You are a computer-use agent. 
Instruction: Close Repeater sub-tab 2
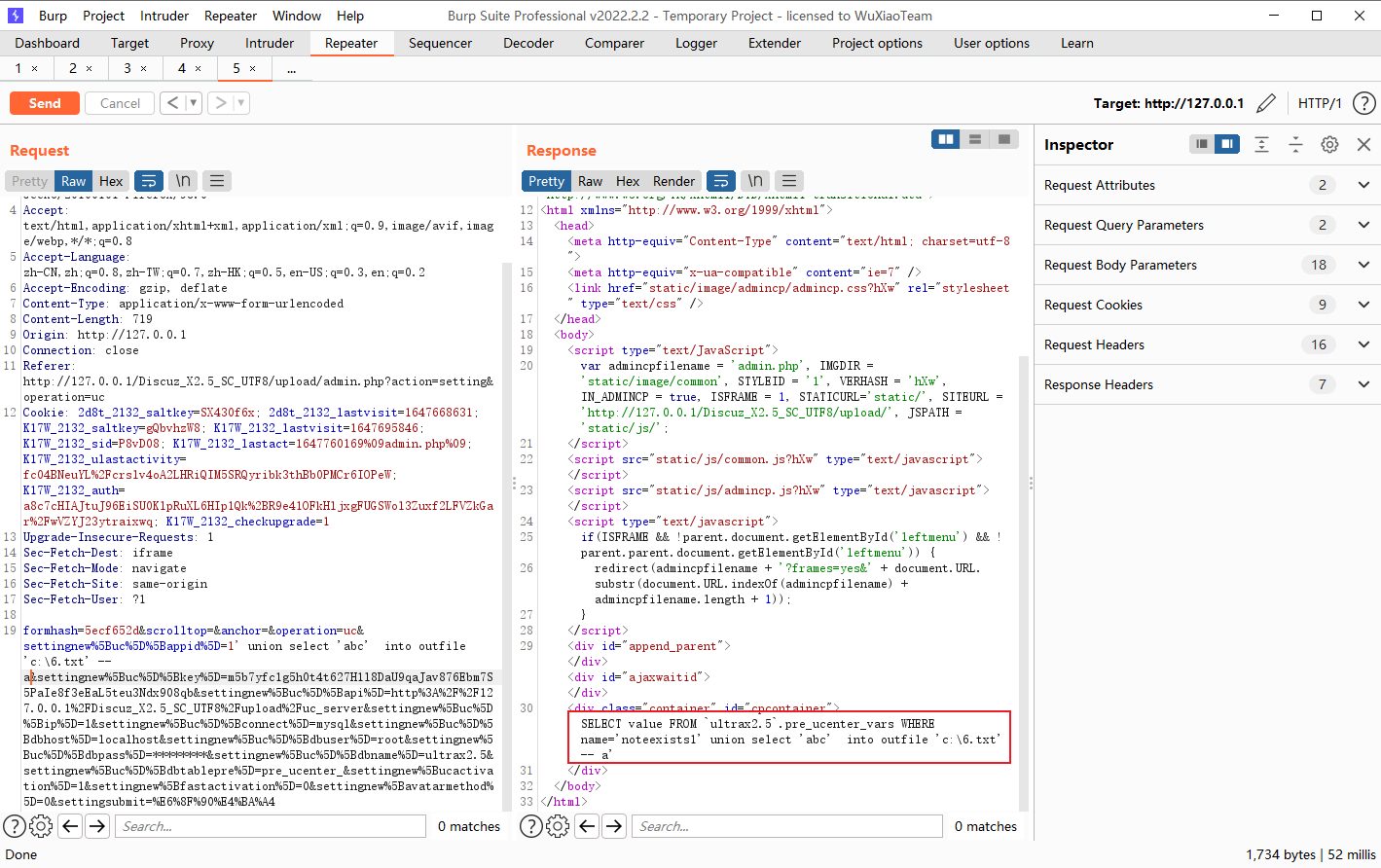point(90,68)
